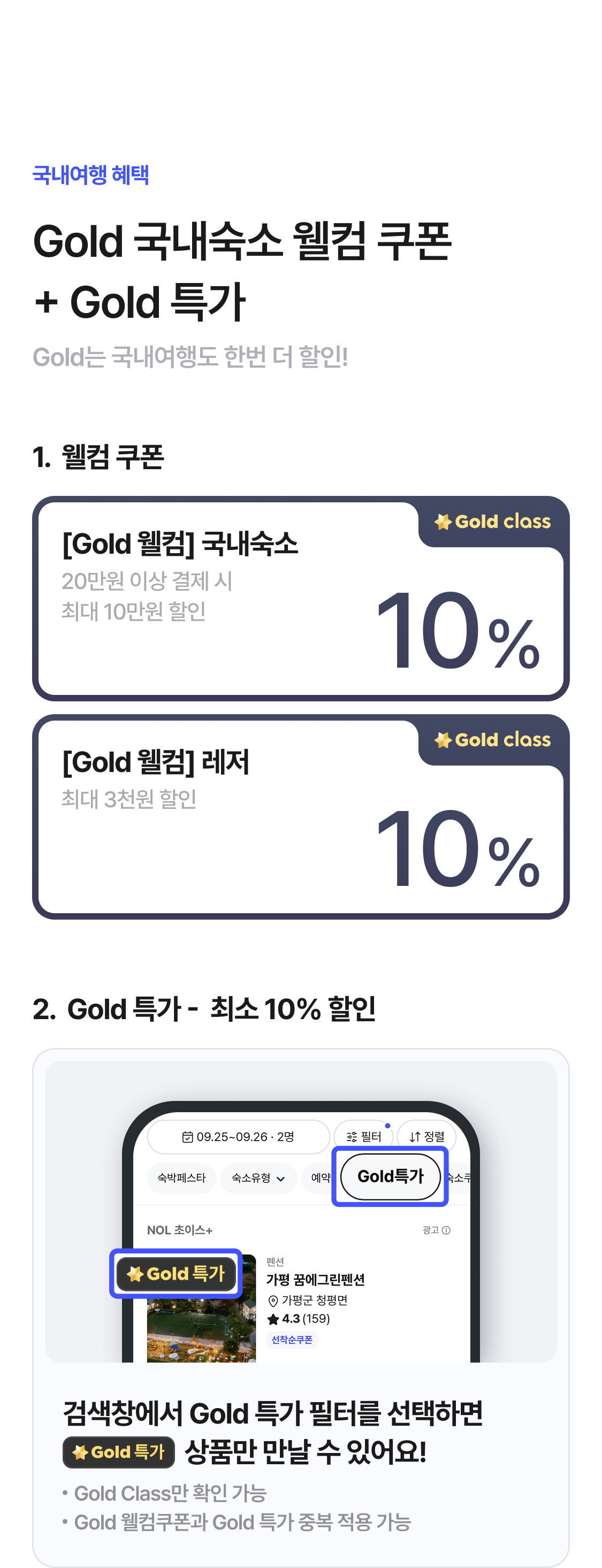The image size is (602, 1568).
Task: Click the 국내여행 혜택 section label
Action: 90,175
